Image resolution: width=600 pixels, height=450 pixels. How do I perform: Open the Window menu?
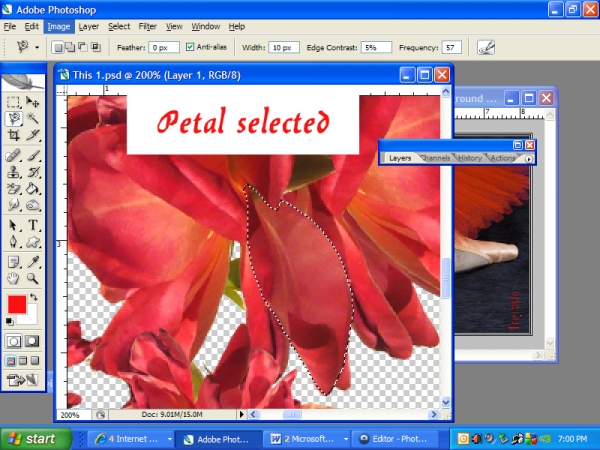205,26
